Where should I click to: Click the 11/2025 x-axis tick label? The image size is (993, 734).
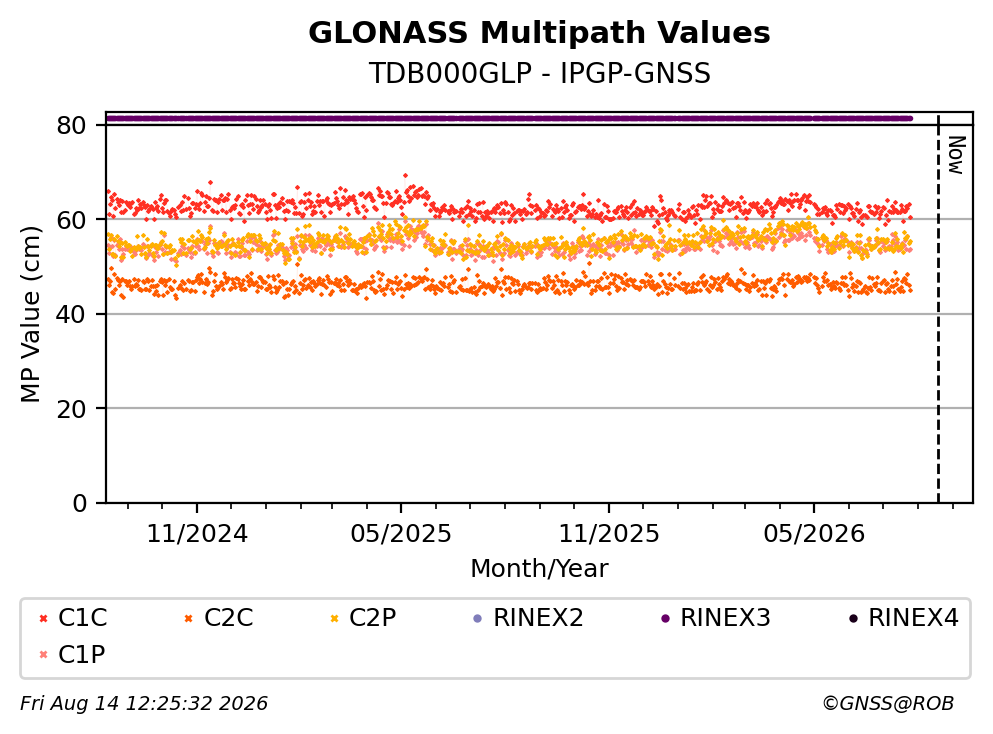tap(609, 534)
